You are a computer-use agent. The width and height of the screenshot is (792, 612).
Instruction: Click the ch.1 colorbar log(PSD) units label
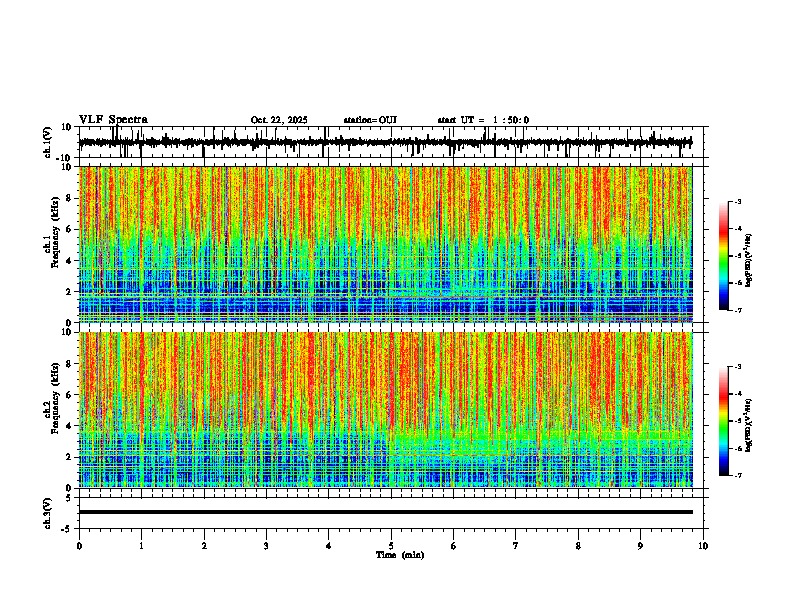749,261
